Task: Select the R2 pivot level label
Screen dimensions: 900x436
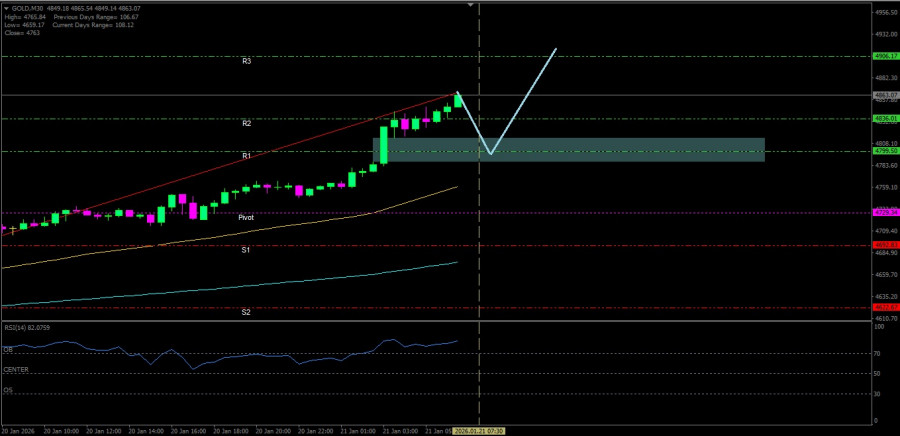Action: click(246, 123)
